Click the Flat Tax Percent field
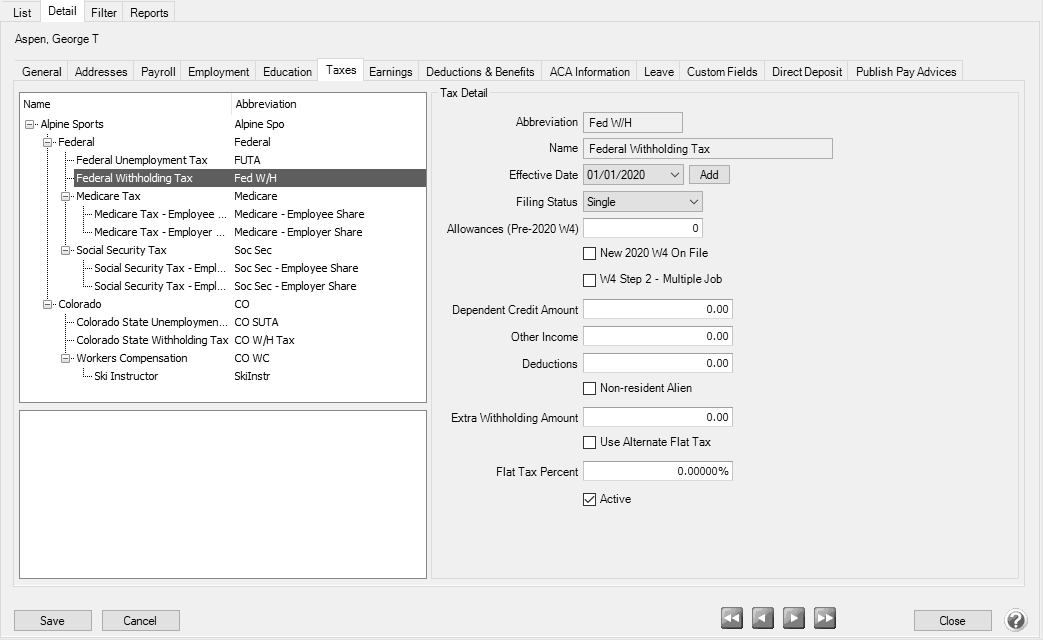The height and width of the screenshot is (641, 1043). click(x=658, y=471)
